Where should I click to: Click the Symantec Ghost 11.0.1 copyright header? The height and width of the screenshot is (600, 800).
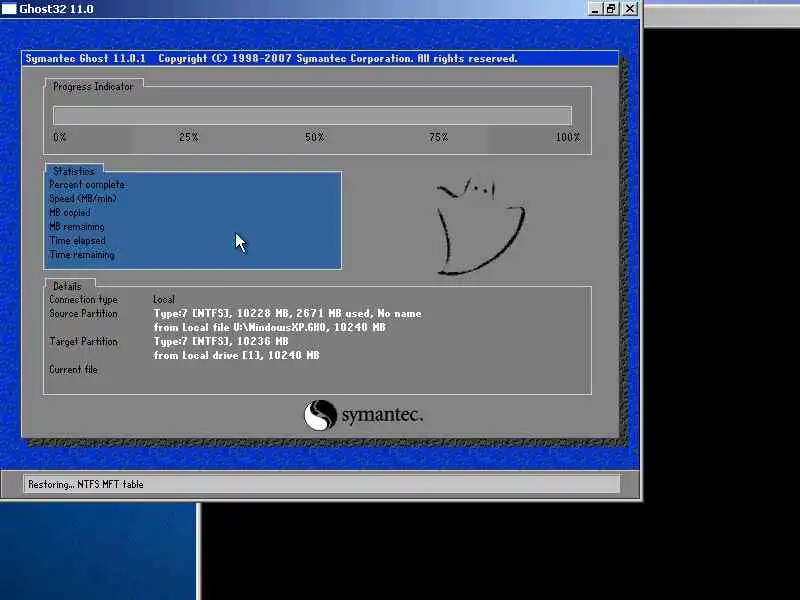pos(271,59)
